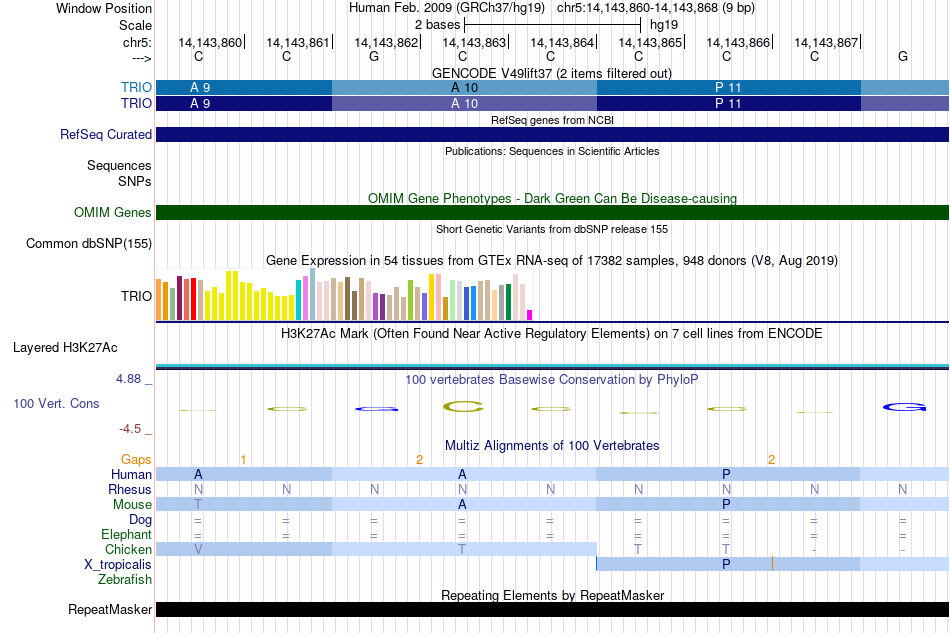Click the black RepeatMasker element bar

[x=553, y=609]
